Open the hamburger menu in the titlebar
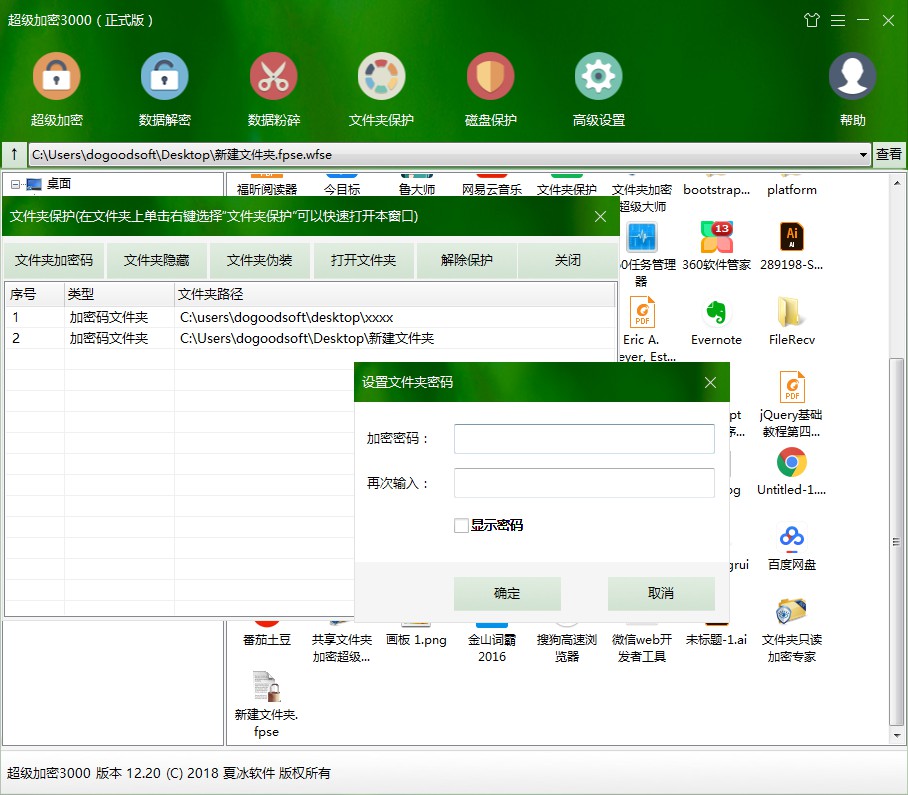Image resolution: width=908 pixels, height=795 pixels. tap(837, 19)
